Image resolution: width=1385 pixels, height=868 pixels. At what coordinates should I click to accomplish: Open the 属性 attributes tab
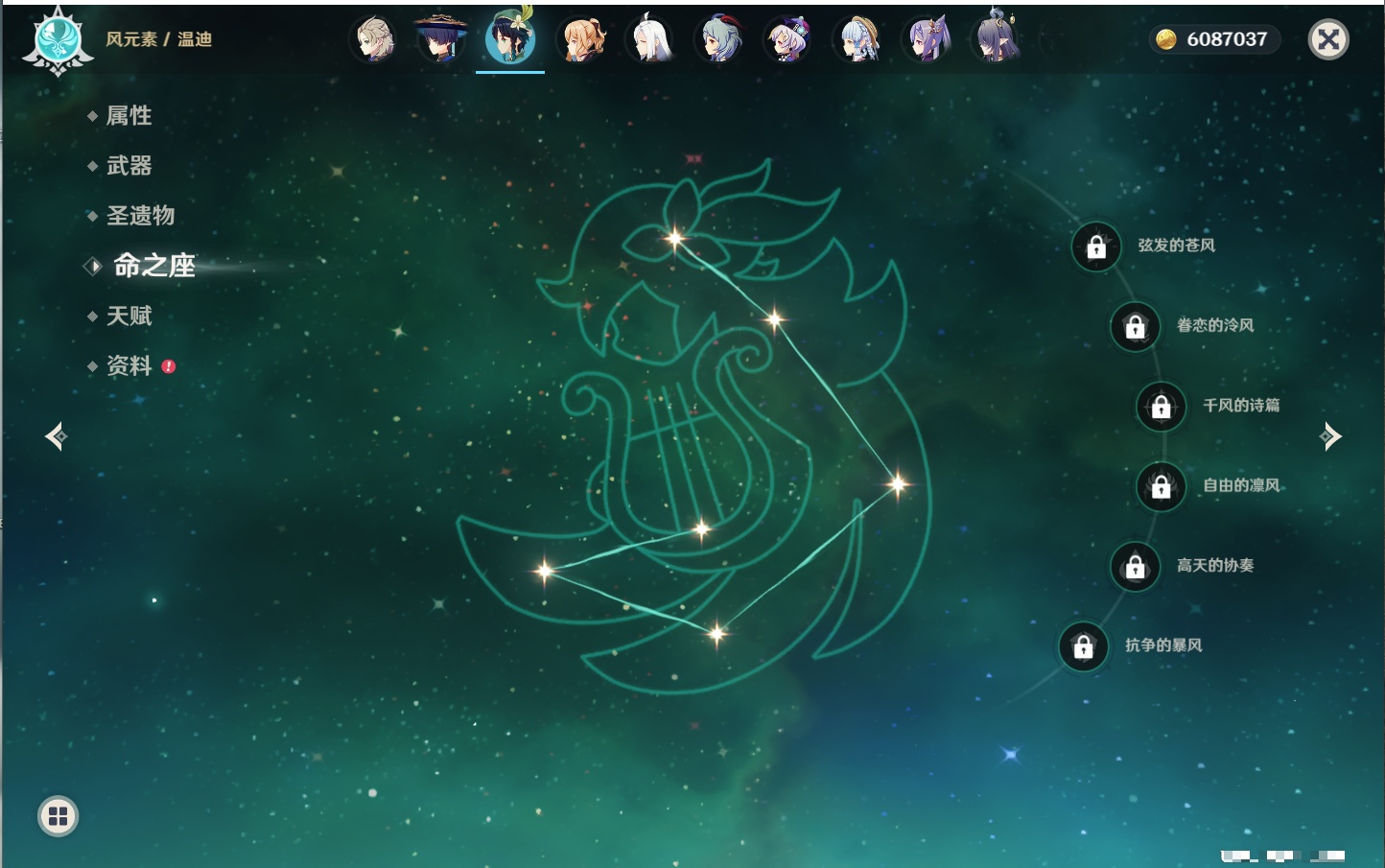[x=129, y=116]
